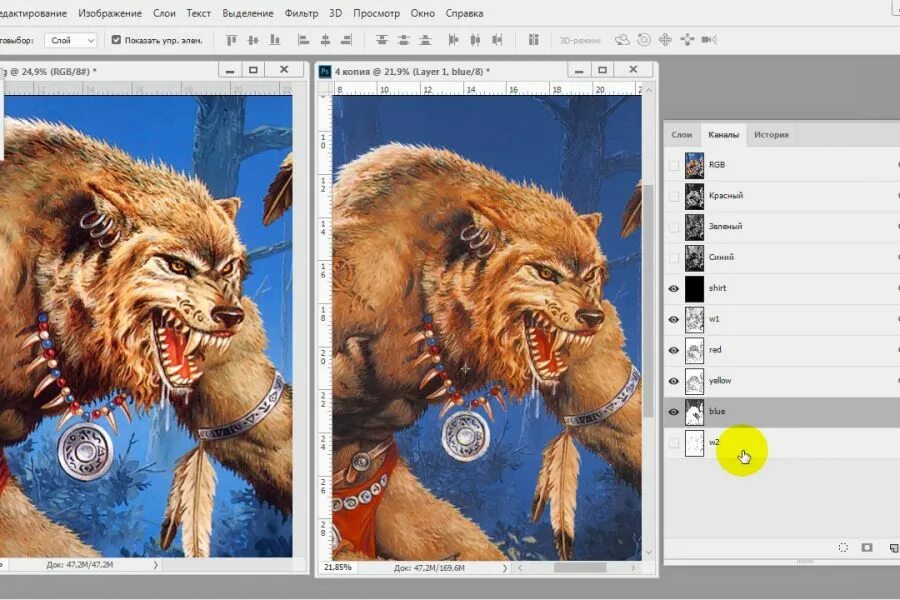Hide the shirt channel eye icon

[674, 288]
